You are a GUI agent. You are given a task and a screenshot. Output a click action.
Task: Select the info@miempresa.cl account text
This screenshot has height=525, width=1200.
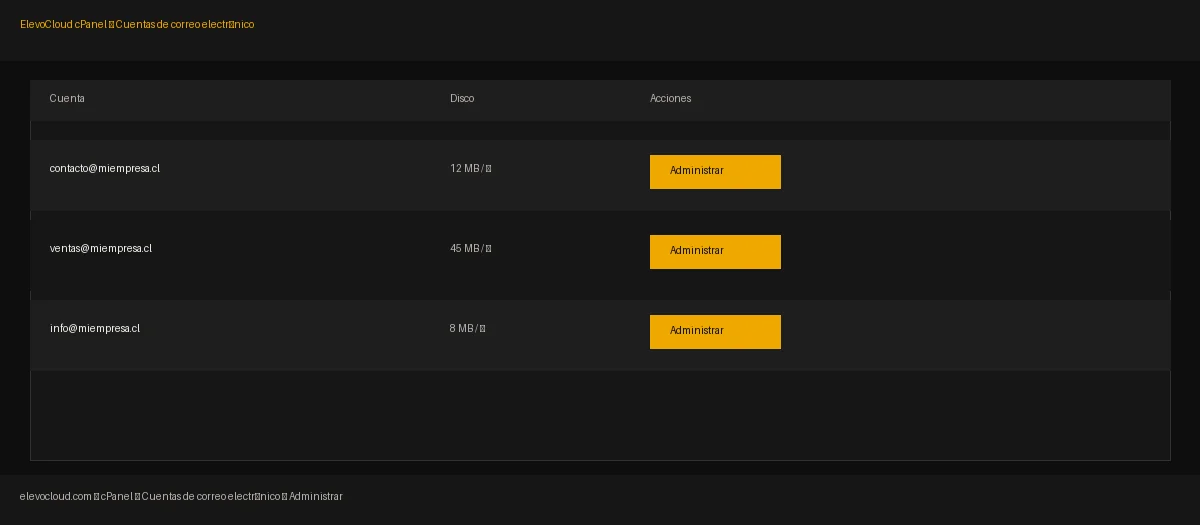pyautogui.click(x=95, y=328)
